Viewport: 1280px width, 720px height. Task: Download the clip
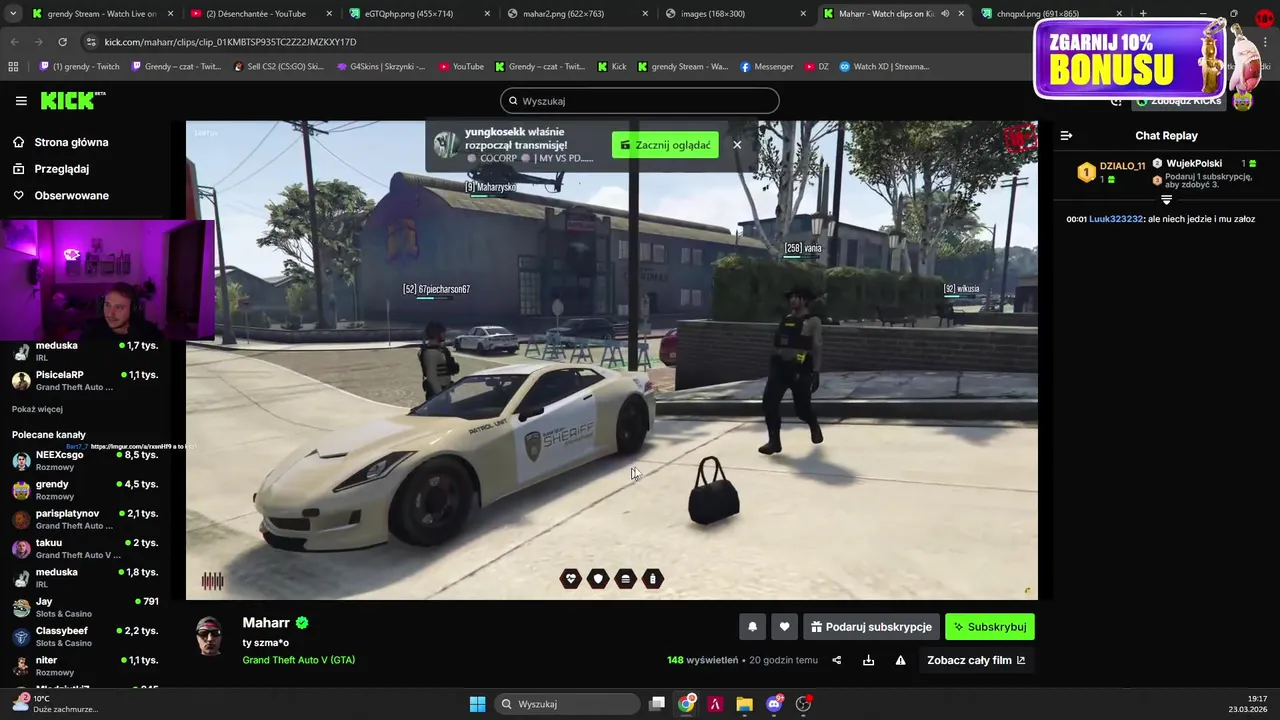point(868,660)
